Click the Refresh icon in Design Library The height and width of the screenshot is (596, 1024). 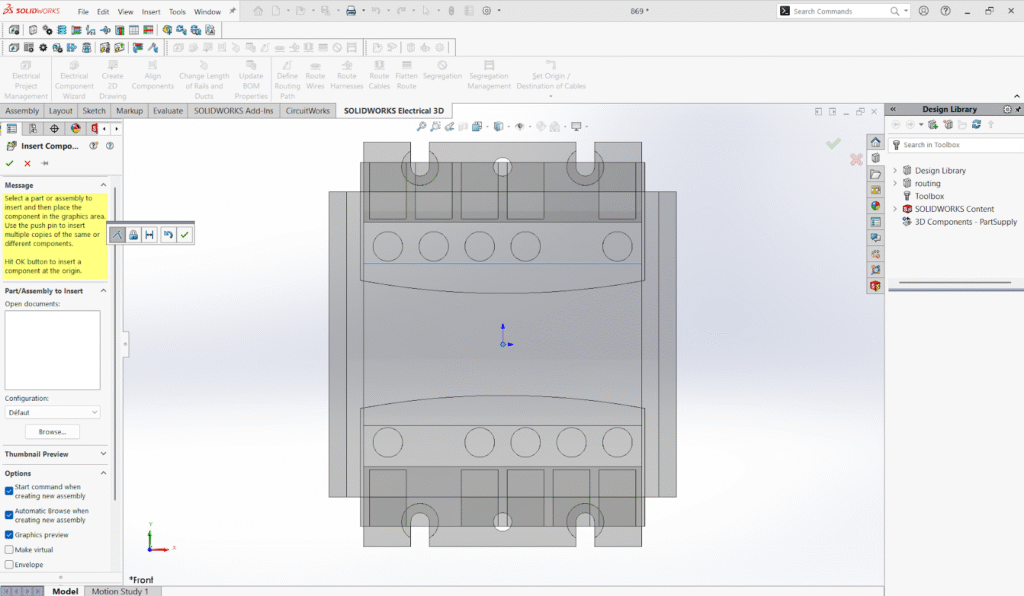(x=976, y=125)
